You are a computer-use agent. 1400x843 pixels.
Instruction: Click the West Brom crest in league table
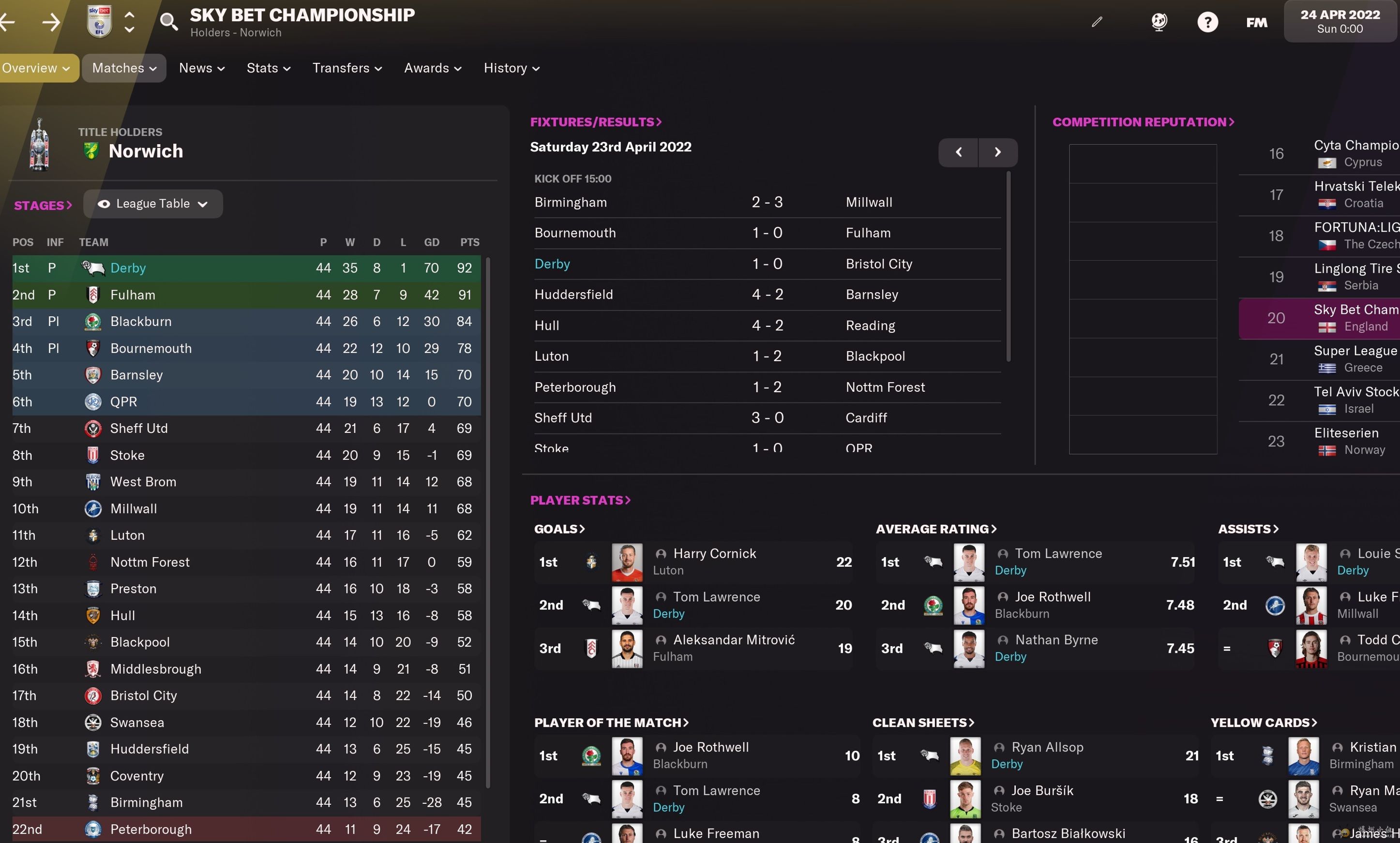[93, 481]
